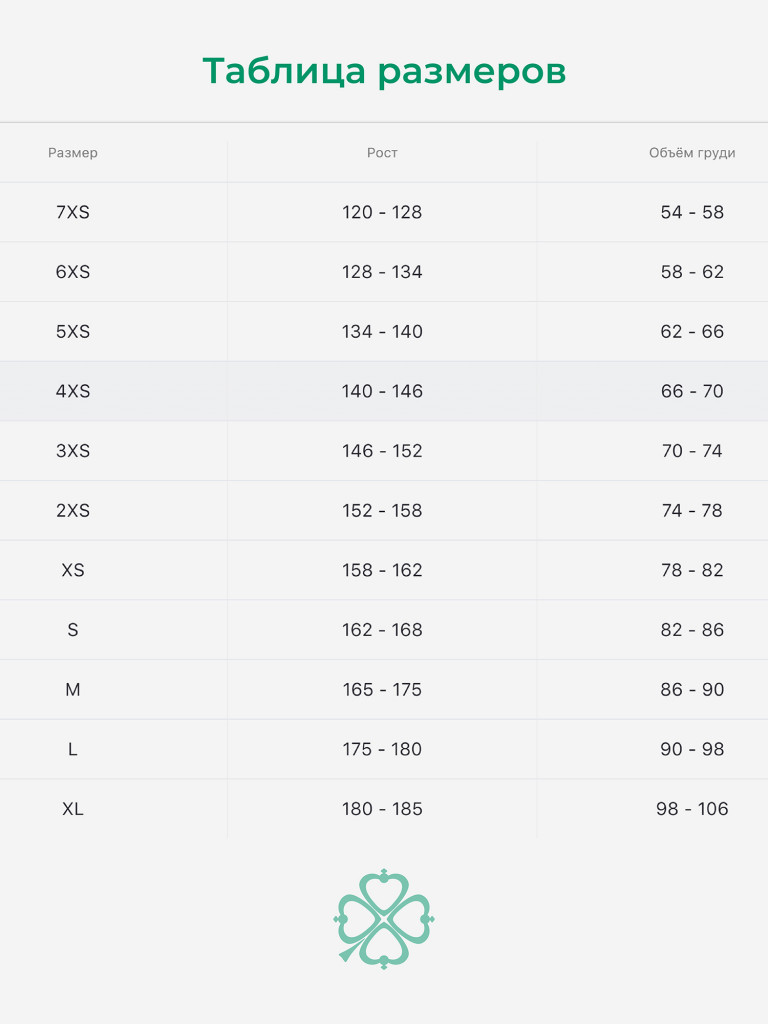Select size M in the table
This screenshot has width=768, height=1024.
[73, 690]
